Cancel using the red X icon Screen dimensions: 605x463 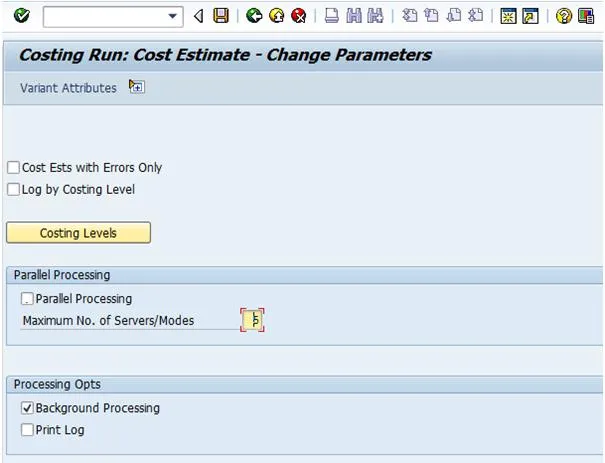pos(298,16)
